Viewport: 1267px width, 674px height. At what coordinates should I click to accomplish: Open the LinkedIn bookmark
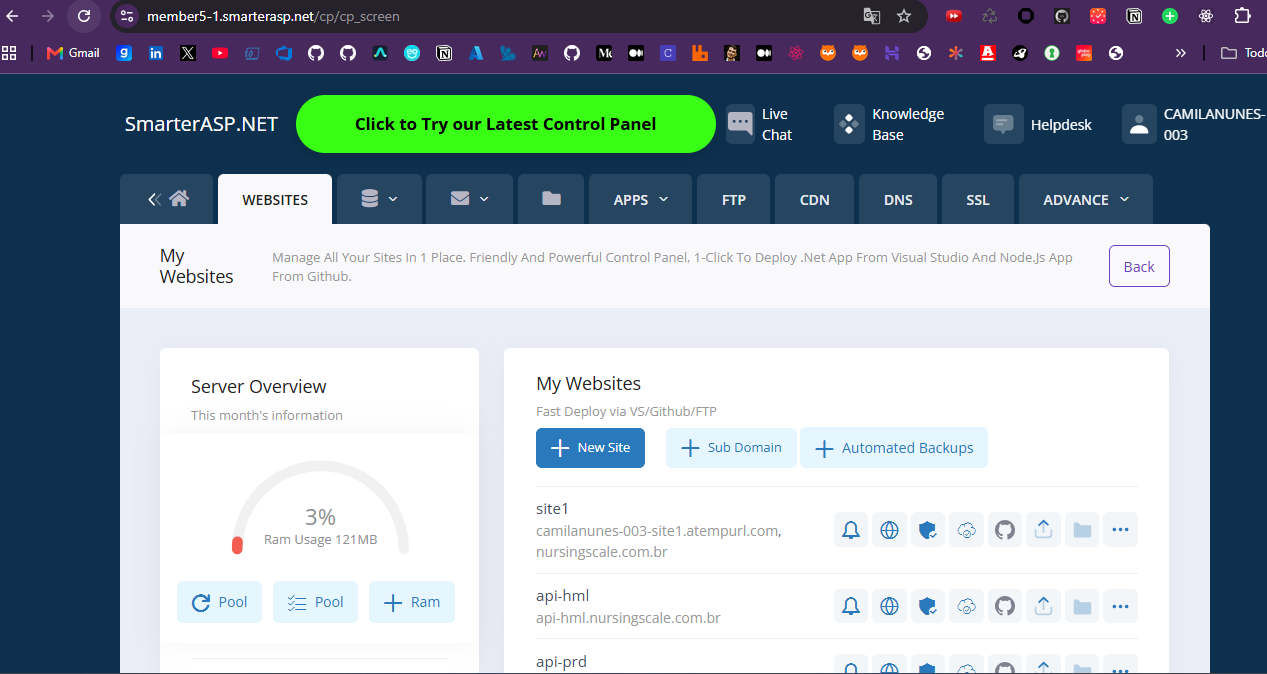[x=156, y=53]
